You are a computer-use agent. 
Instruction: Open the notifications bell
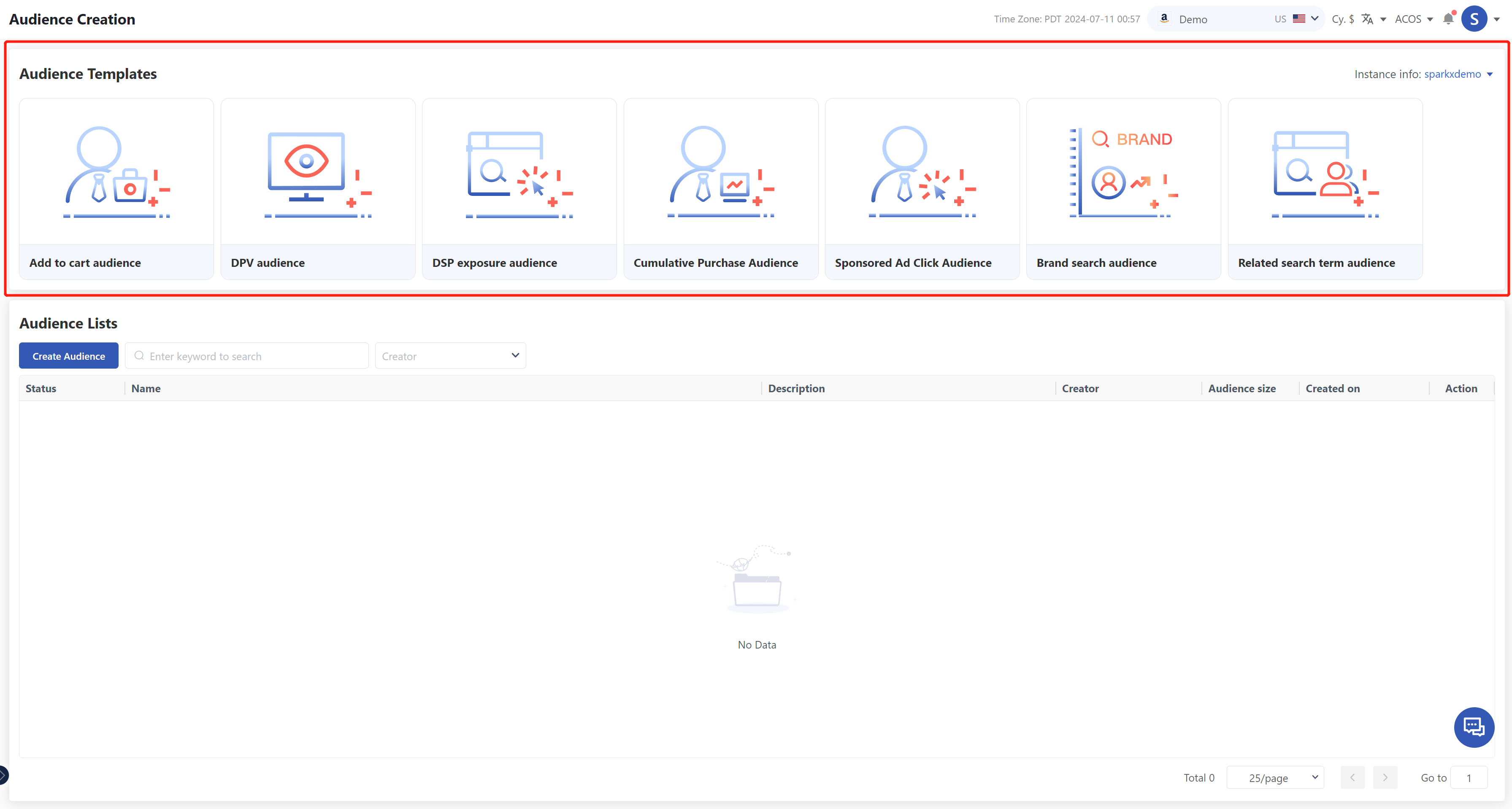[x=1448, y=19]
